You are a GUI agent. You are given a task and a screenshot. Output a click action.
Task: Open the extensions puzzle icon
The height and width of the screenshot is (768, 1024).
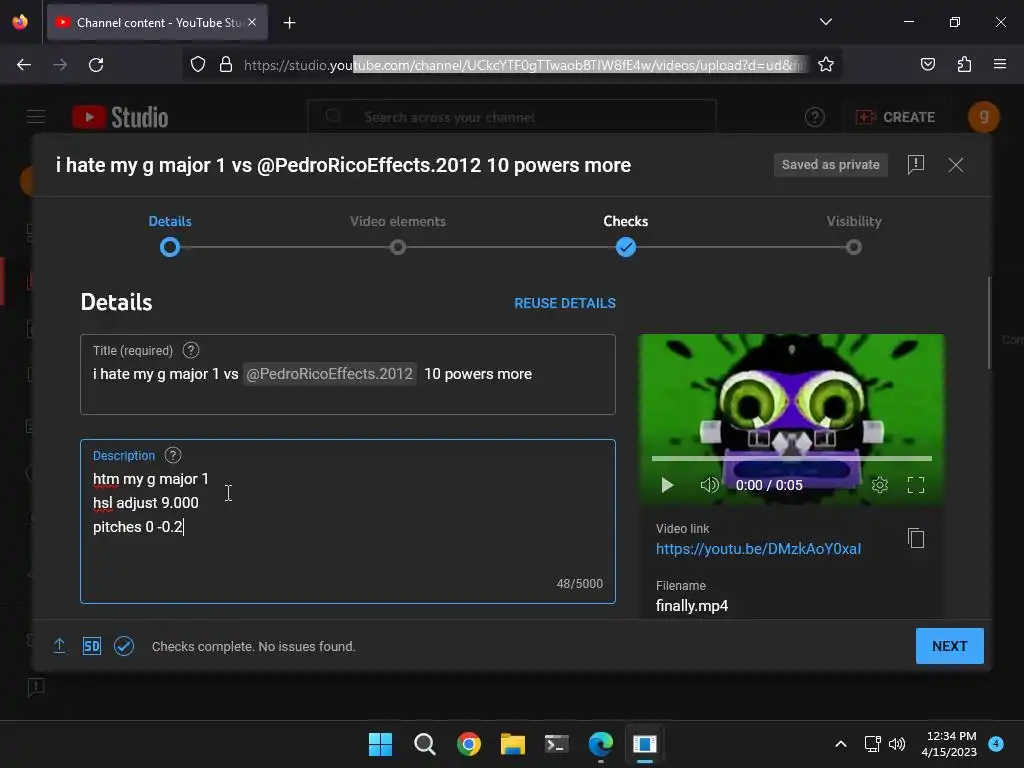(x=964, y=65)
